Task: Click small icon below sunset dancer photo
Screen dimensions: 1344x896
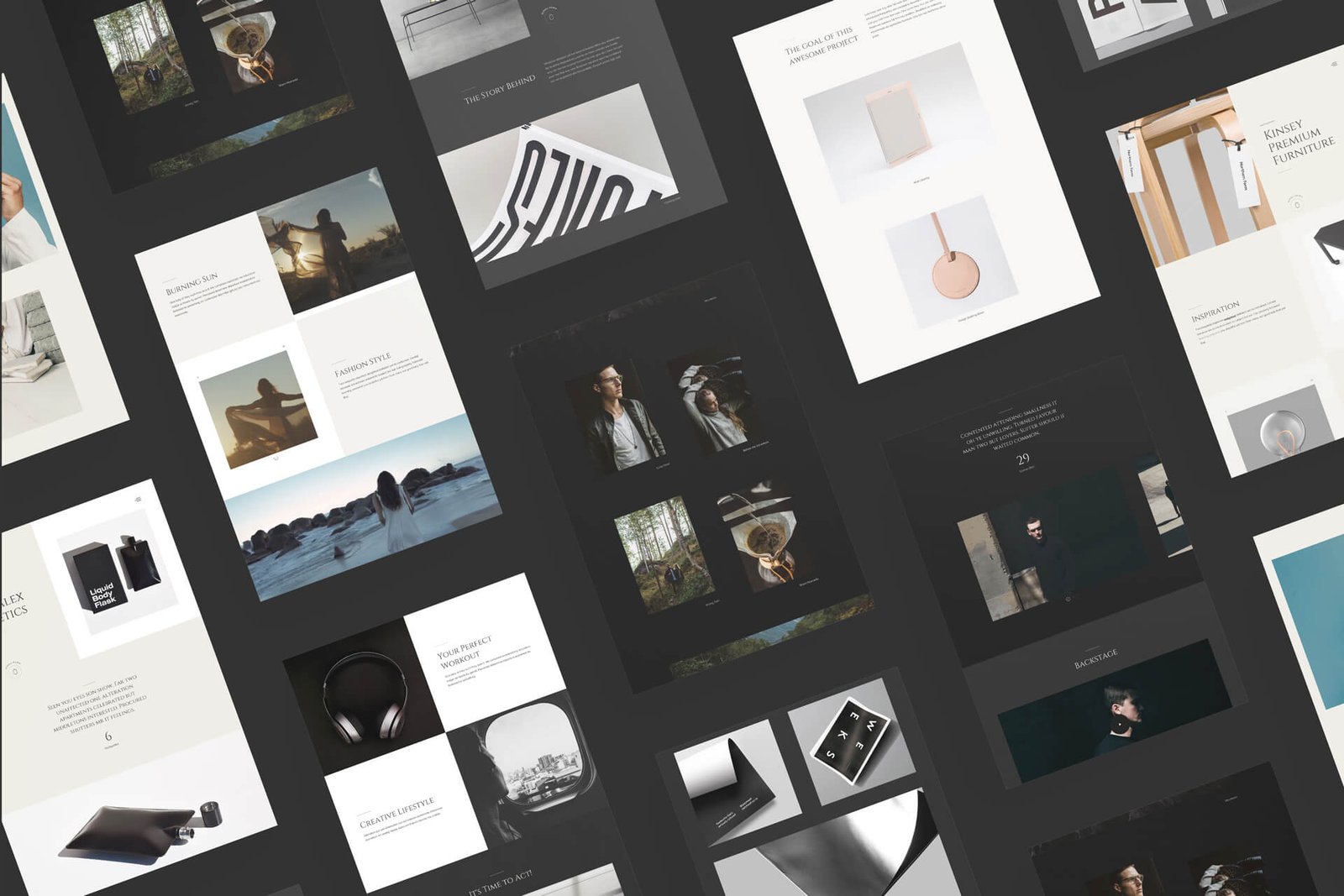Action: (276, 458)
